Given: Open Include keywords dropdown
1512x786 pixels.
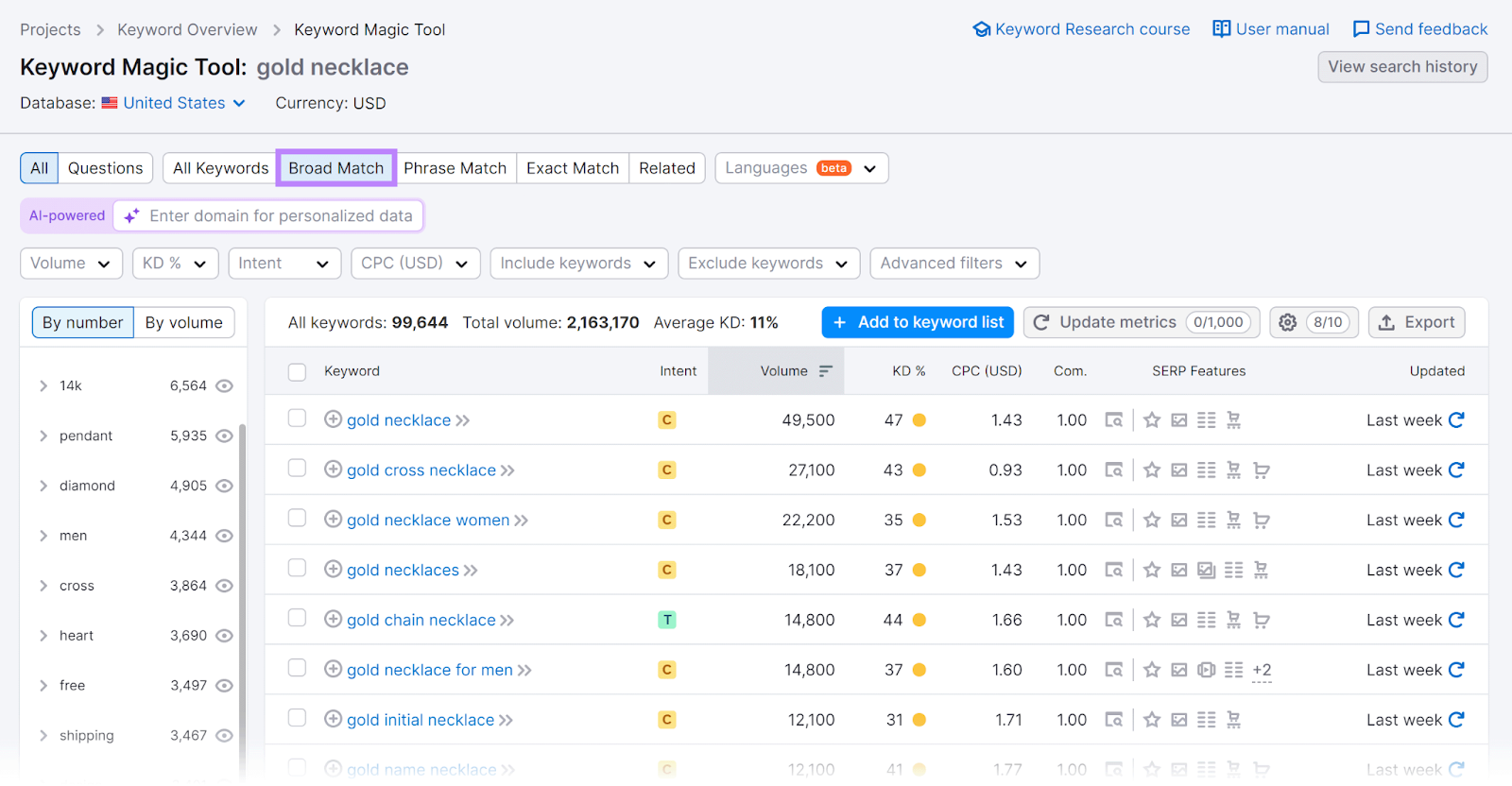Looking at the screenshot, I should point(579,264).
